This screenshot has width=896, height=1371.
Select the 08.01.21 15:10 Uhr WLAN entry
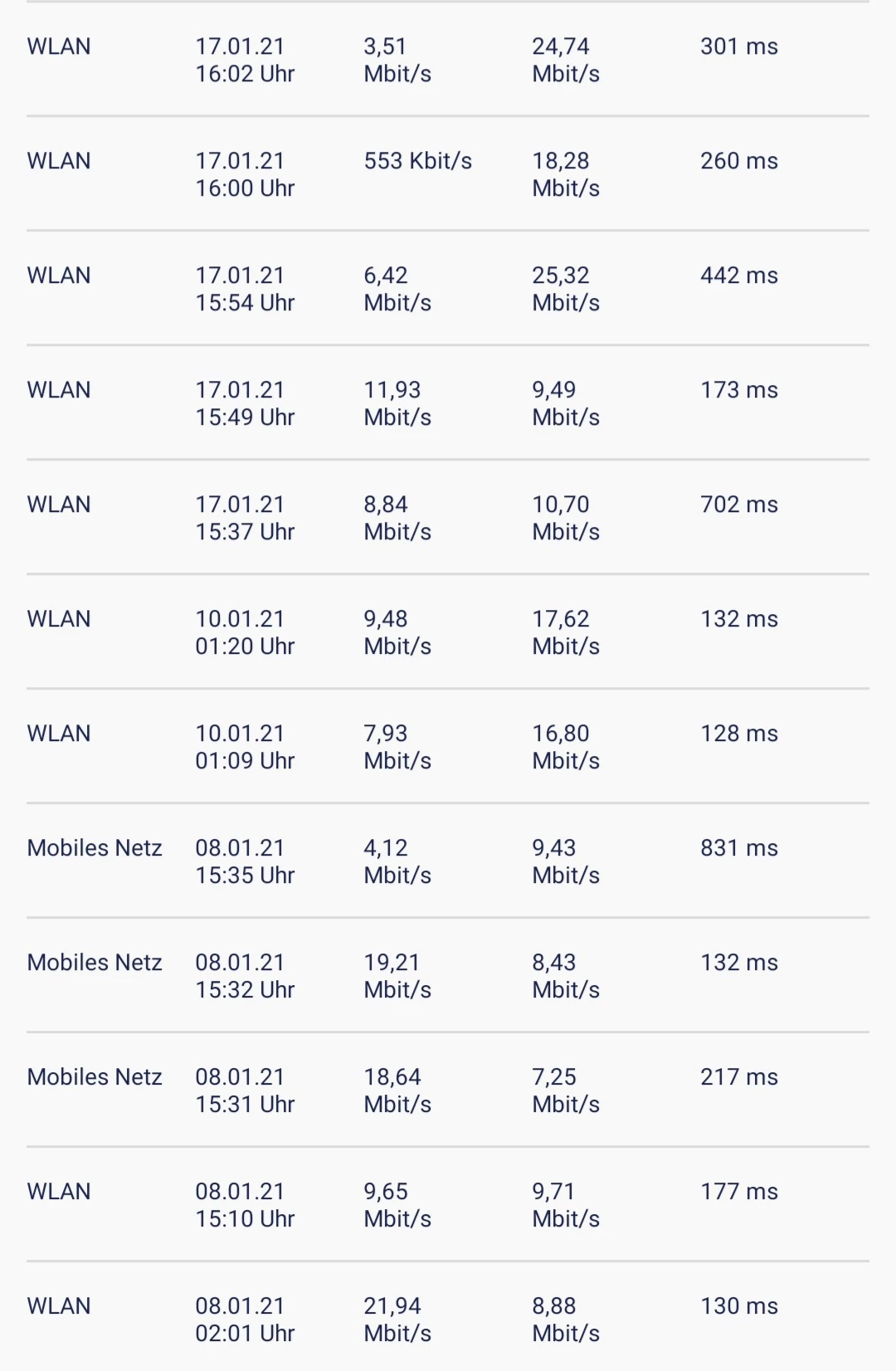click(x=245, y=1205)
